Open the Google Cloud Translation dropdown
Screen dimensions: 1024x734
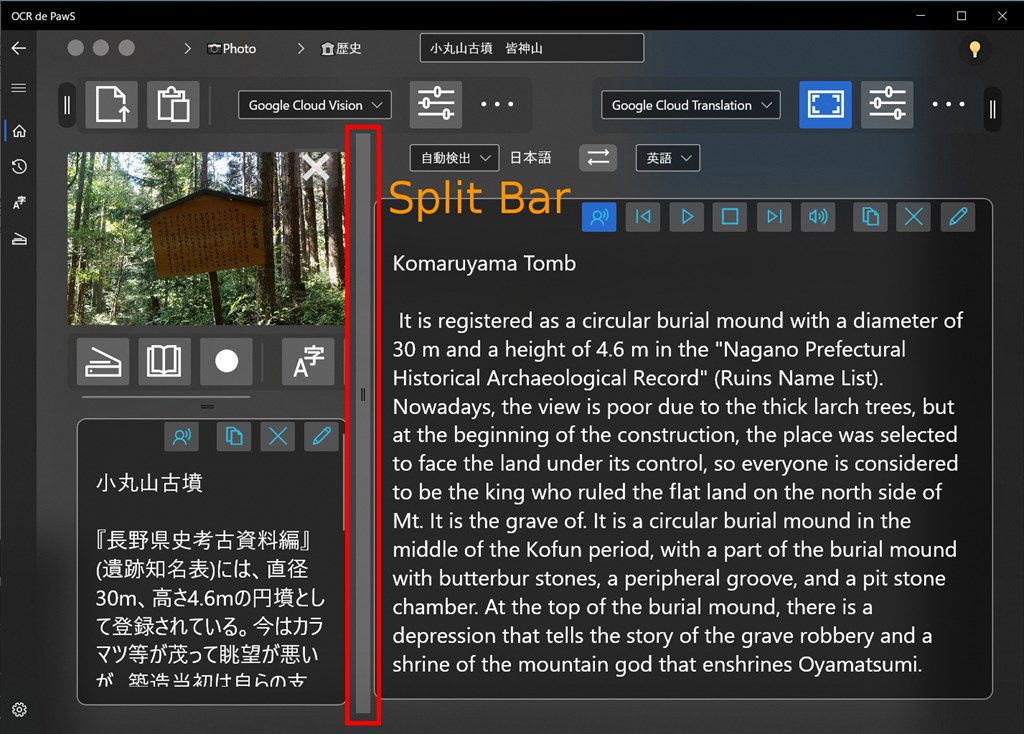click(x=691, y=105)
